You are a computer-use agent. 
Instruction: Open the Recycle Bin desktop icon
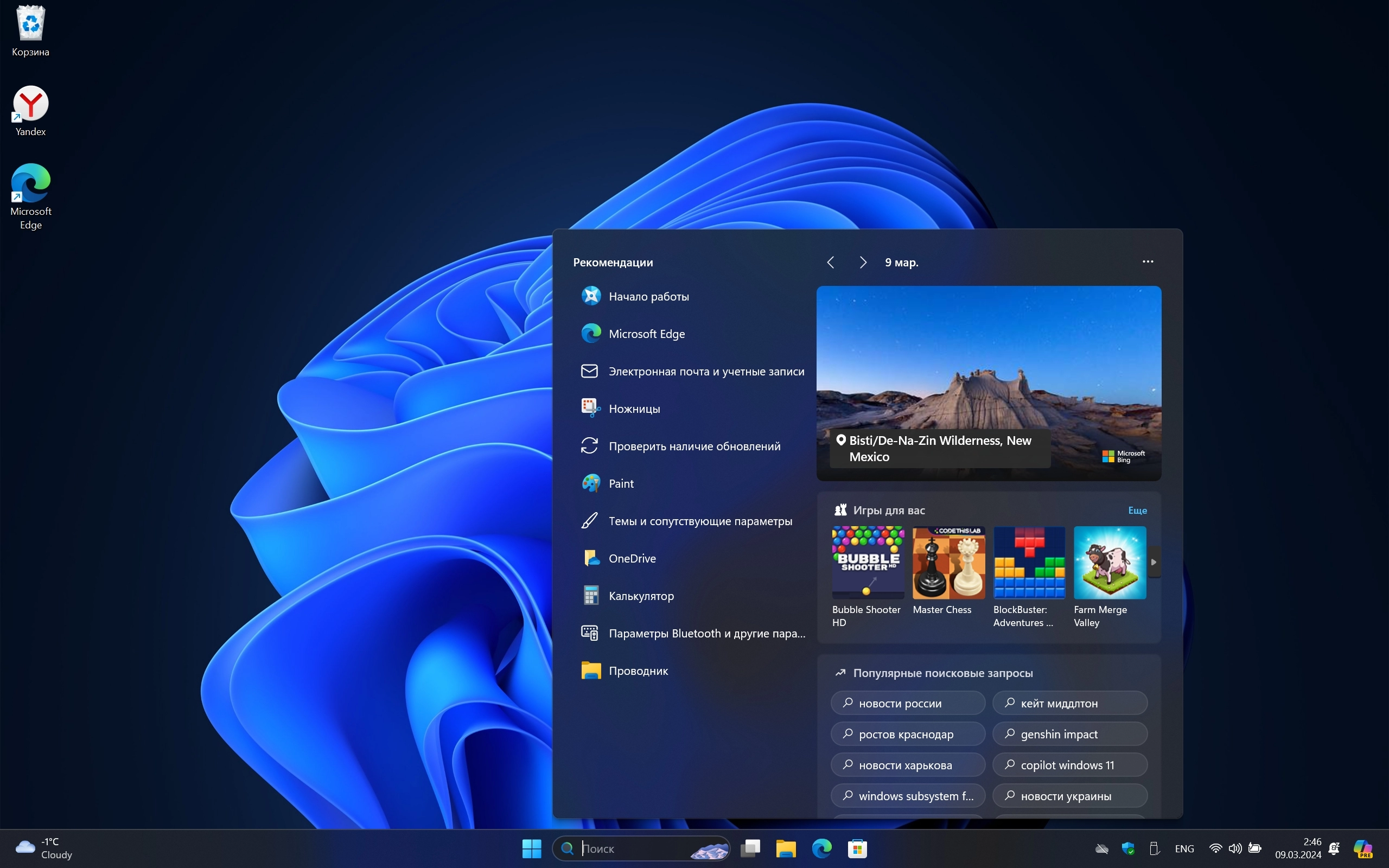pos(30,24)
